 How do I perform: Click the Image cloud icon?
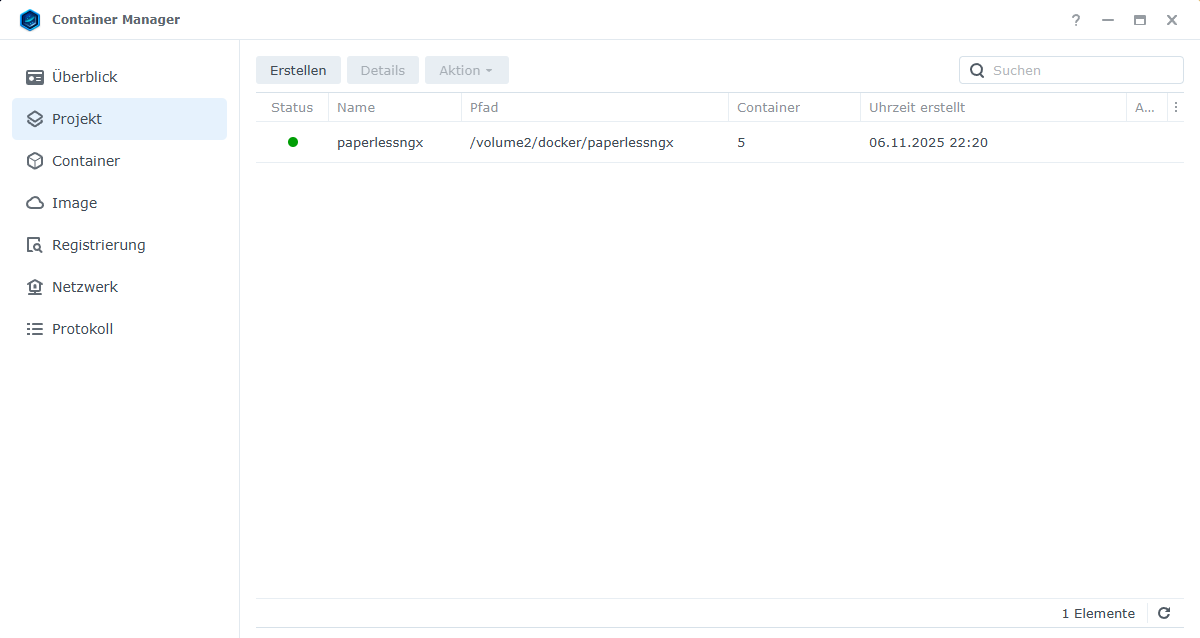(35, 203)
